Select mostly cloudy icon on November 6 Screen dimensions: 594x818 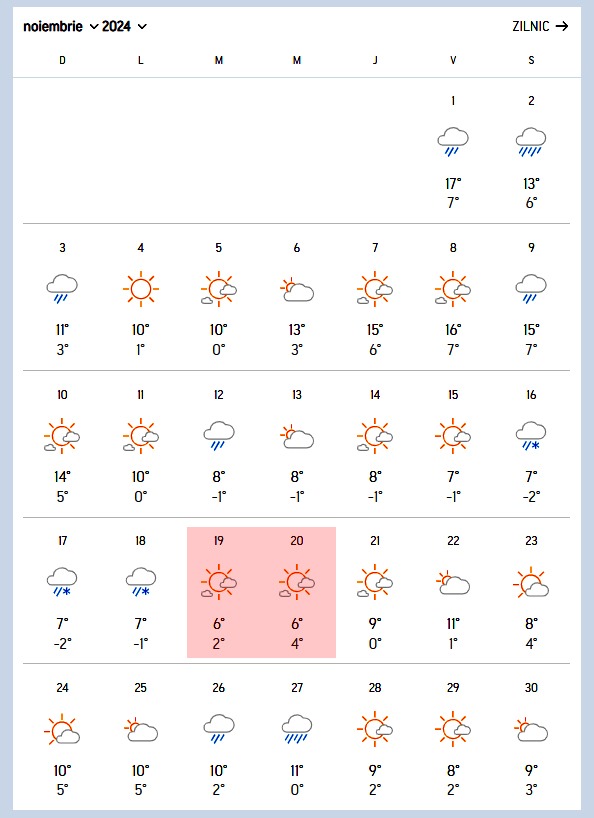tap(297, 290)
